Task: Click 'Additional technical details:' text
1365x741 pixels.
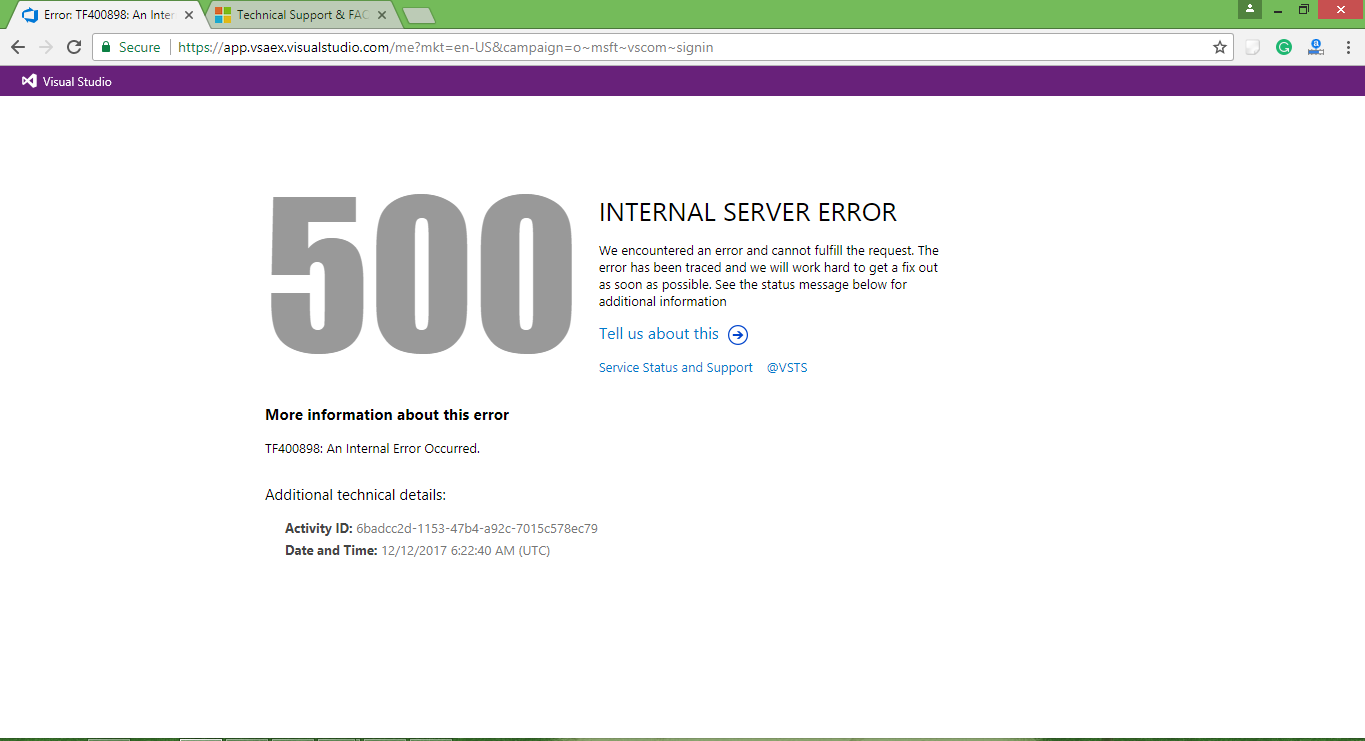Action: point(355,495)
